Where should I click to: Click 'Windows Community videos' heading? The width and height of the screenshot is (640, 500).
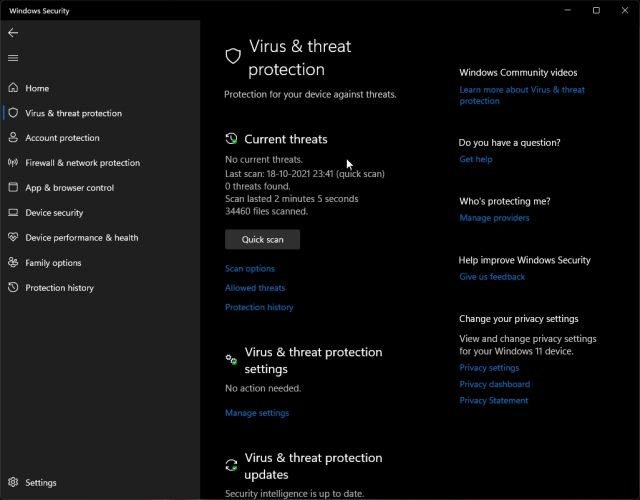[518, 73]
